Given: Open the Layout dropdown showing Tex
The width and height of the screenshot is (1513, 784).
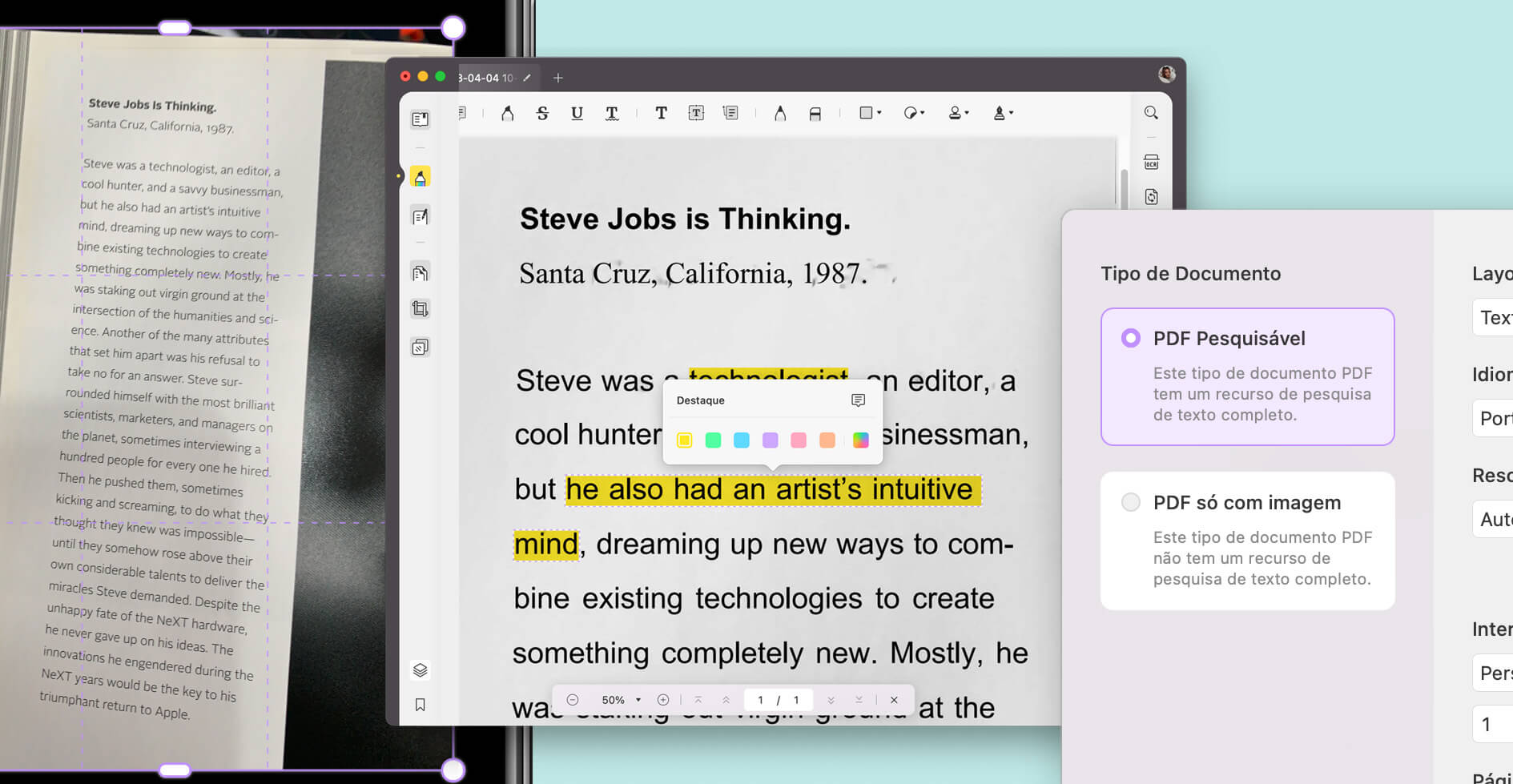Looking at the screenshot, I should pyautogui.click(x=1493, y=317).
